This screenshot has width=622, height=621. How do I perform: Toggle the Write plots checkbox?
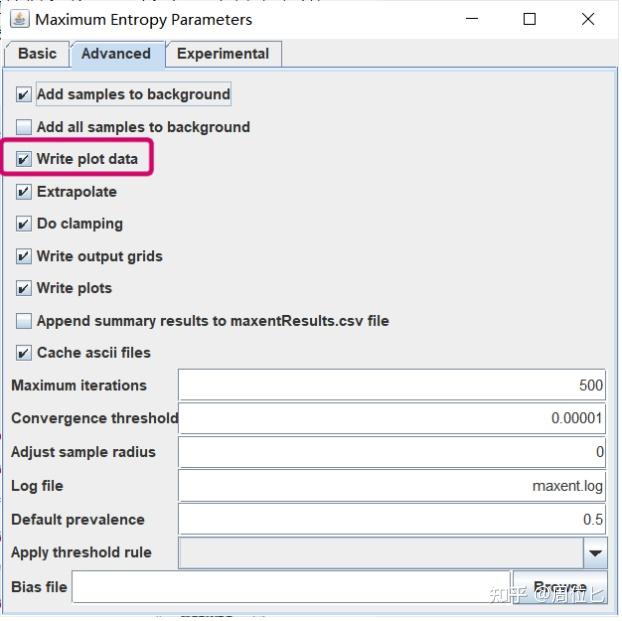(24, 288)
